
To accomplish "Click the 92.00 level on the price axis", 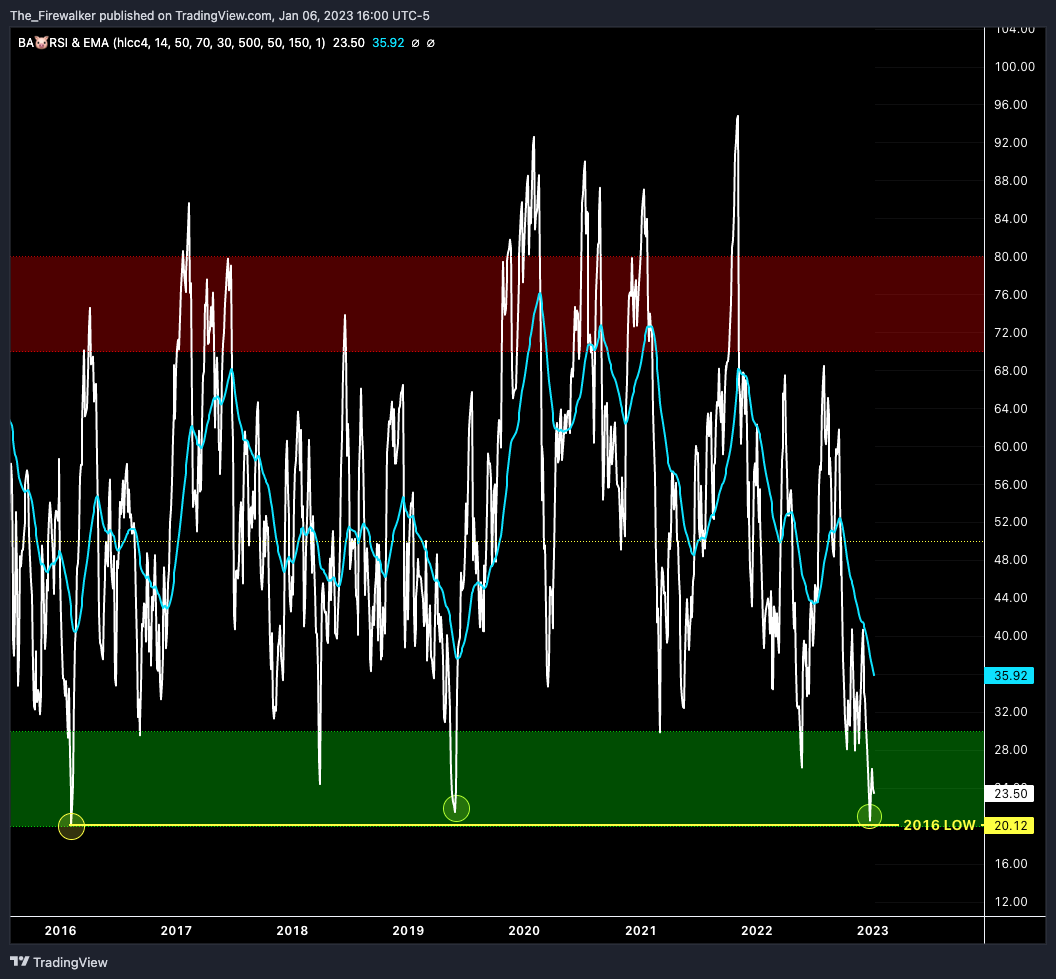I will tap(1011, 143).
